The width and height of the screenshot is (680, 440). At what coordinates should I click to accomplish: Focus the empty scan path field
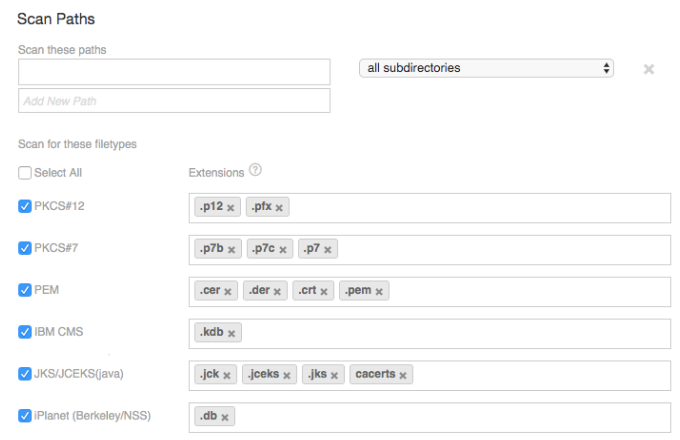pyautogui.click(x=174, y=72)
